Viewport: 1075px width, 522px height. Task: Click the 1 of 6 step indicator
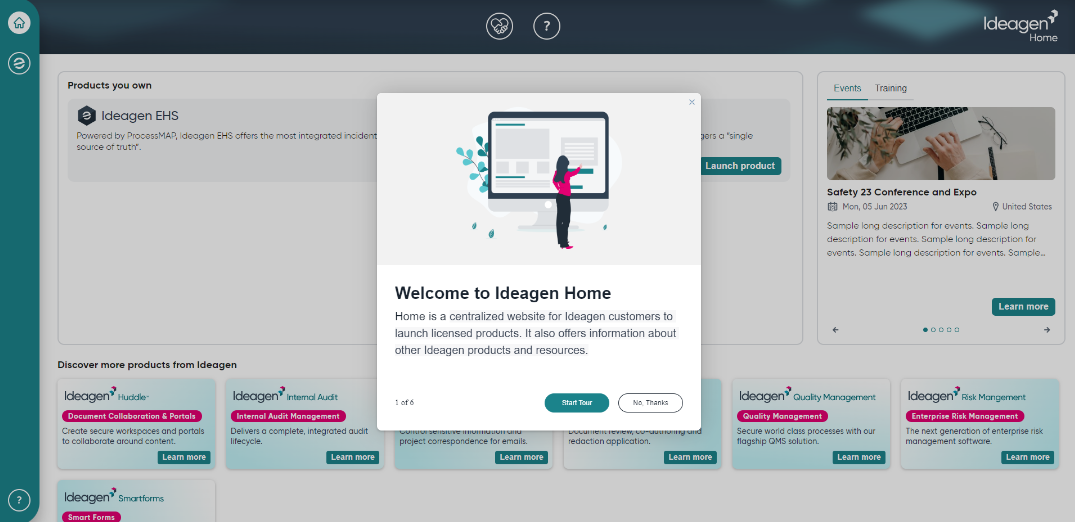[404, 403]
